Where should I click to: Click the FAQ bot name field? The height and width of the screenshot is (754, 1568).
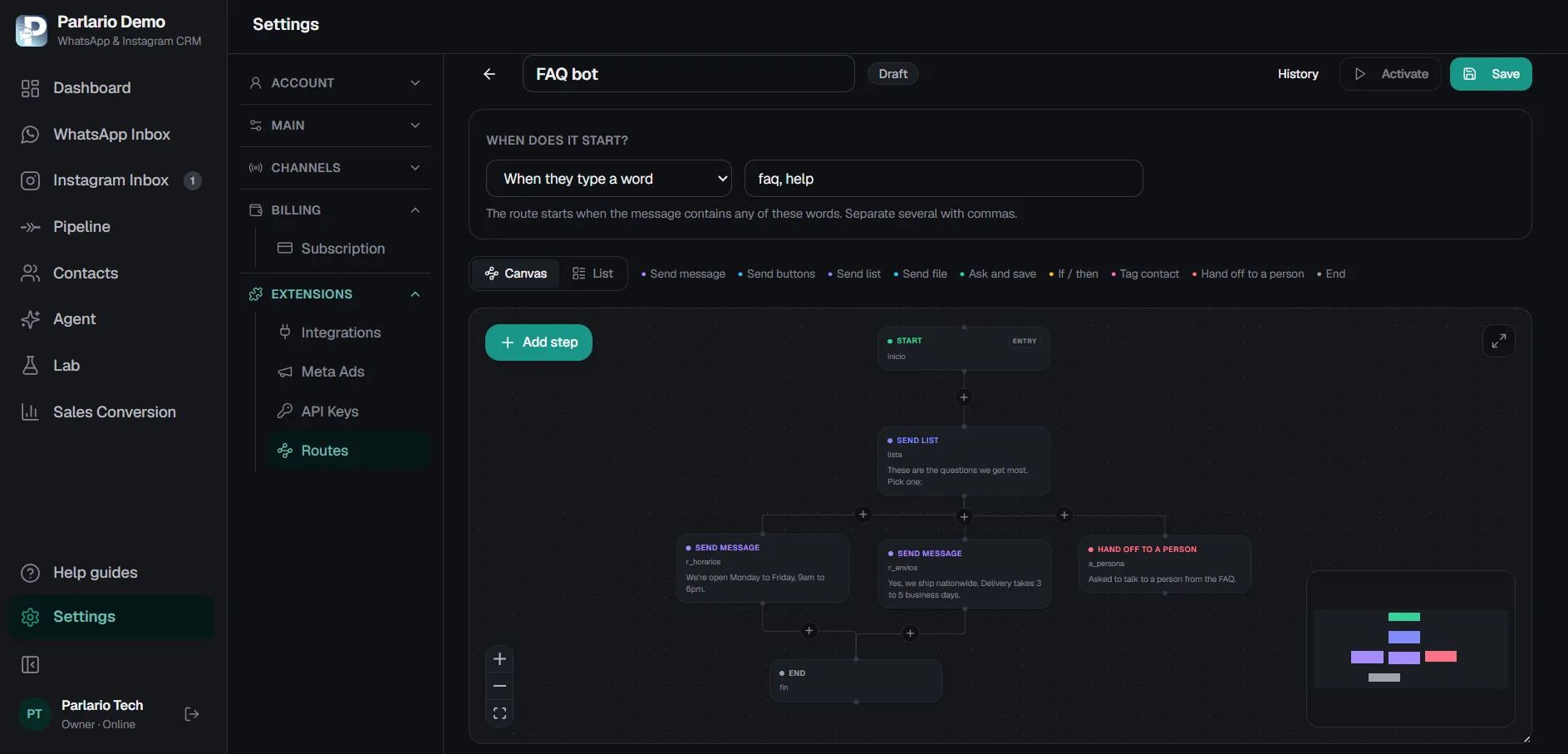pos(688,74)
